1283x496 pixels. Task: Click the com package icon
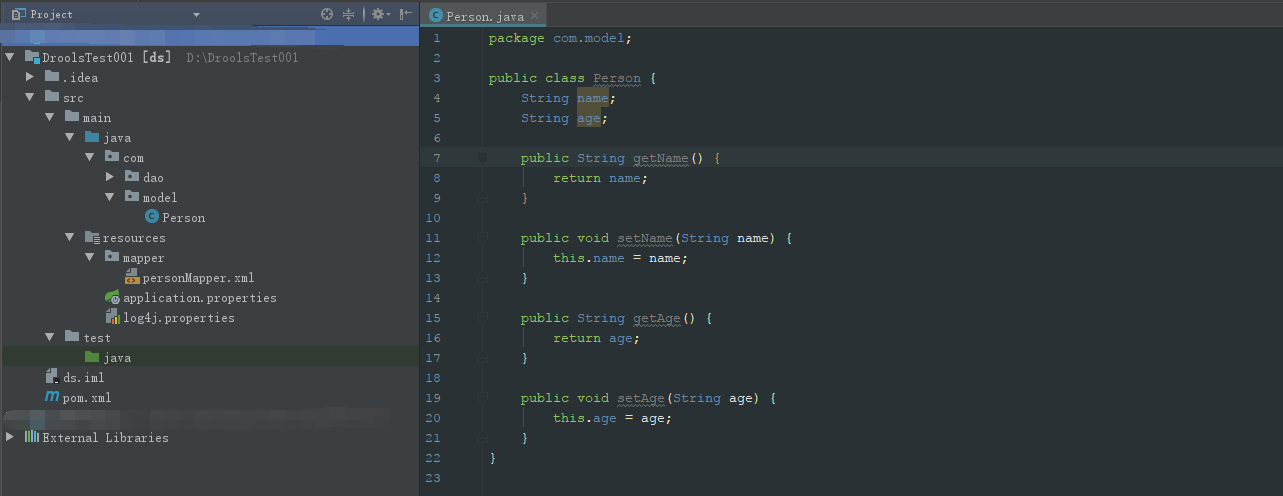[111, 157]
